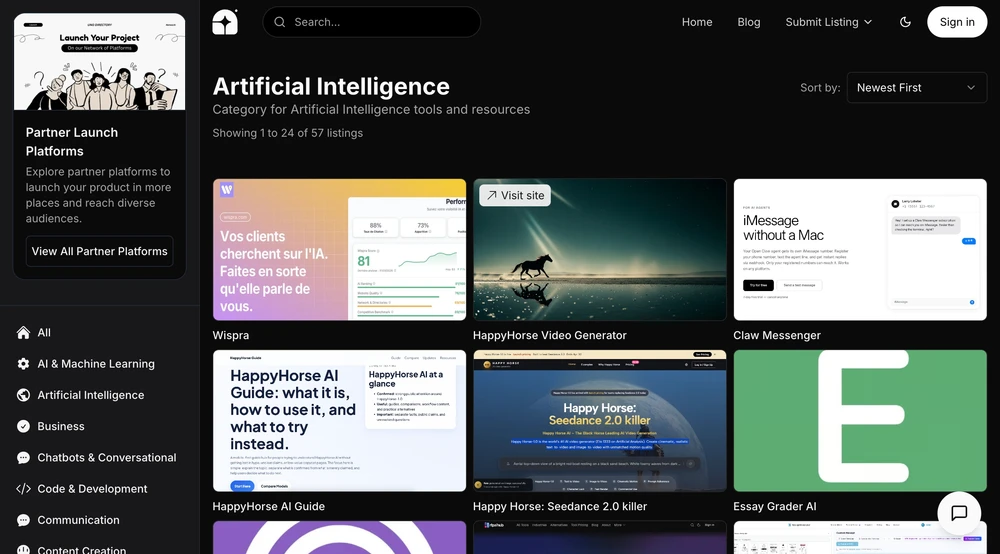Screen dimensions: 1000x554
Task: Click View All Partner Platforms button
Action: coord(99,251)
